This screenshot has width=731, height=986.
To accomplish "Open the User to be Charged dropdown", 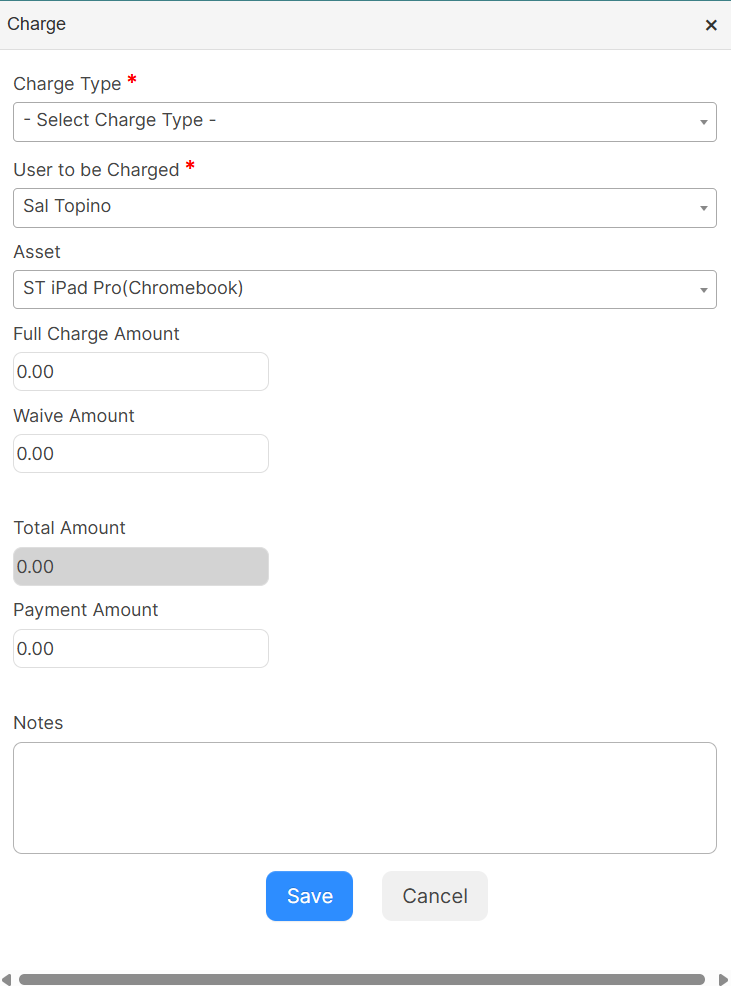I will tap(364, 208).
